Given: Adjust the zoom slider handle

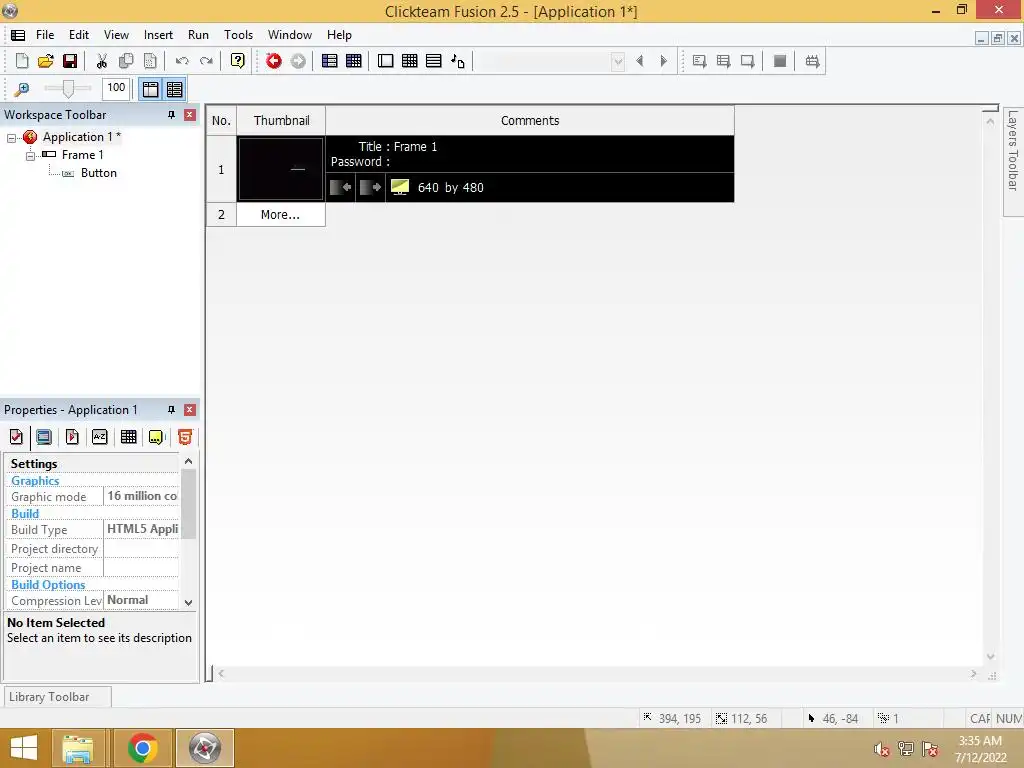Looking at the screenshot, I should tap(68, 88).
